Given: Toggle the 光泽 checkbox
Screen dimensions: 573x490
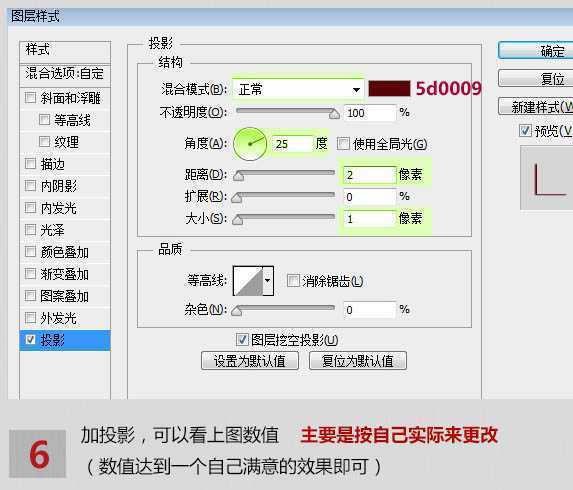Looking at the screenshot, I should coord(30,229).
